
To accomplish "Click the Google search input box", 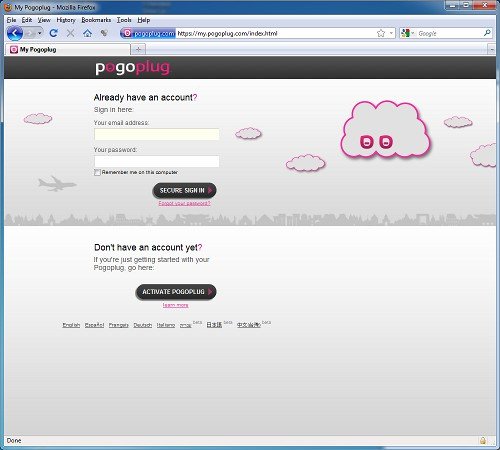I will tap(449, 33).
